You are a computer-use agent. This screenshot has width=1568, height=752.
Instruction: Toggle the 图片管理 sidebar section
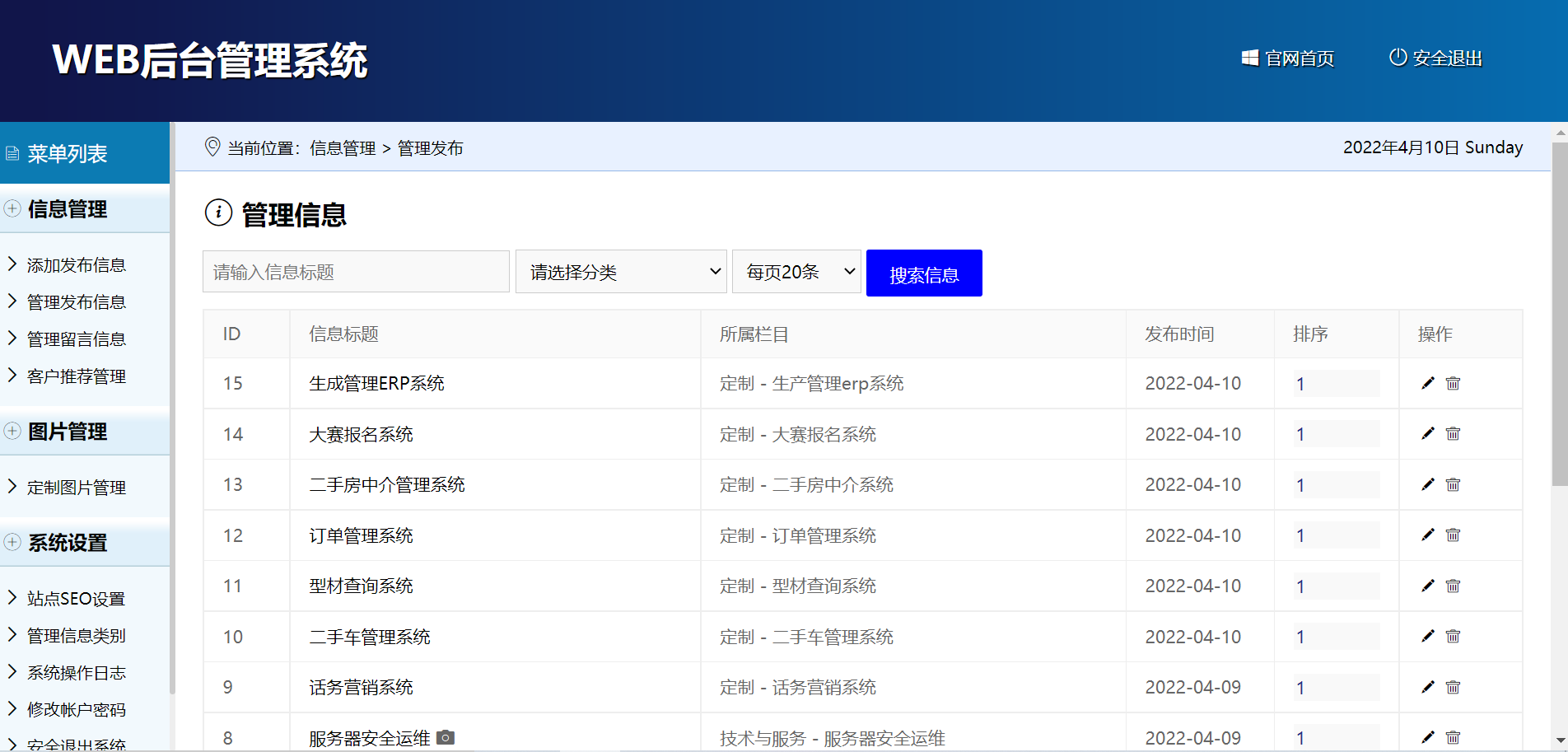(x=13, y=431)
